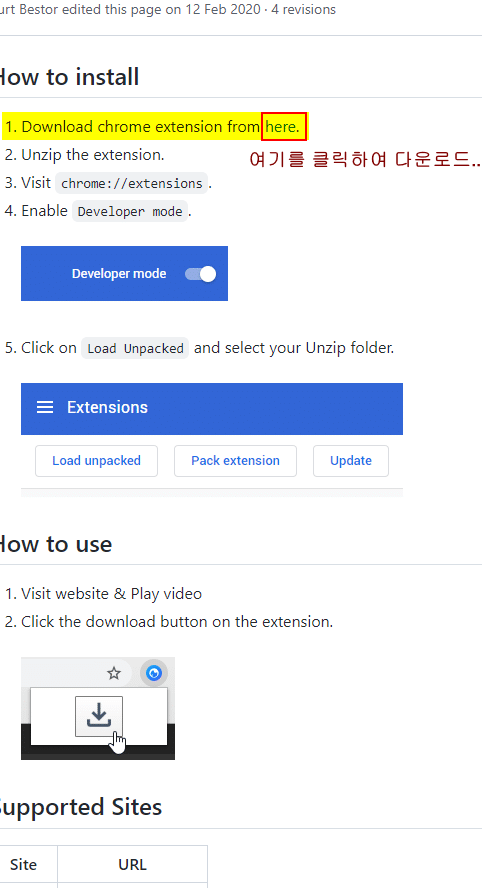Click the Developer mode inline code label
The height and width of the screenshot is (888, 482).
tap(130, 211)
